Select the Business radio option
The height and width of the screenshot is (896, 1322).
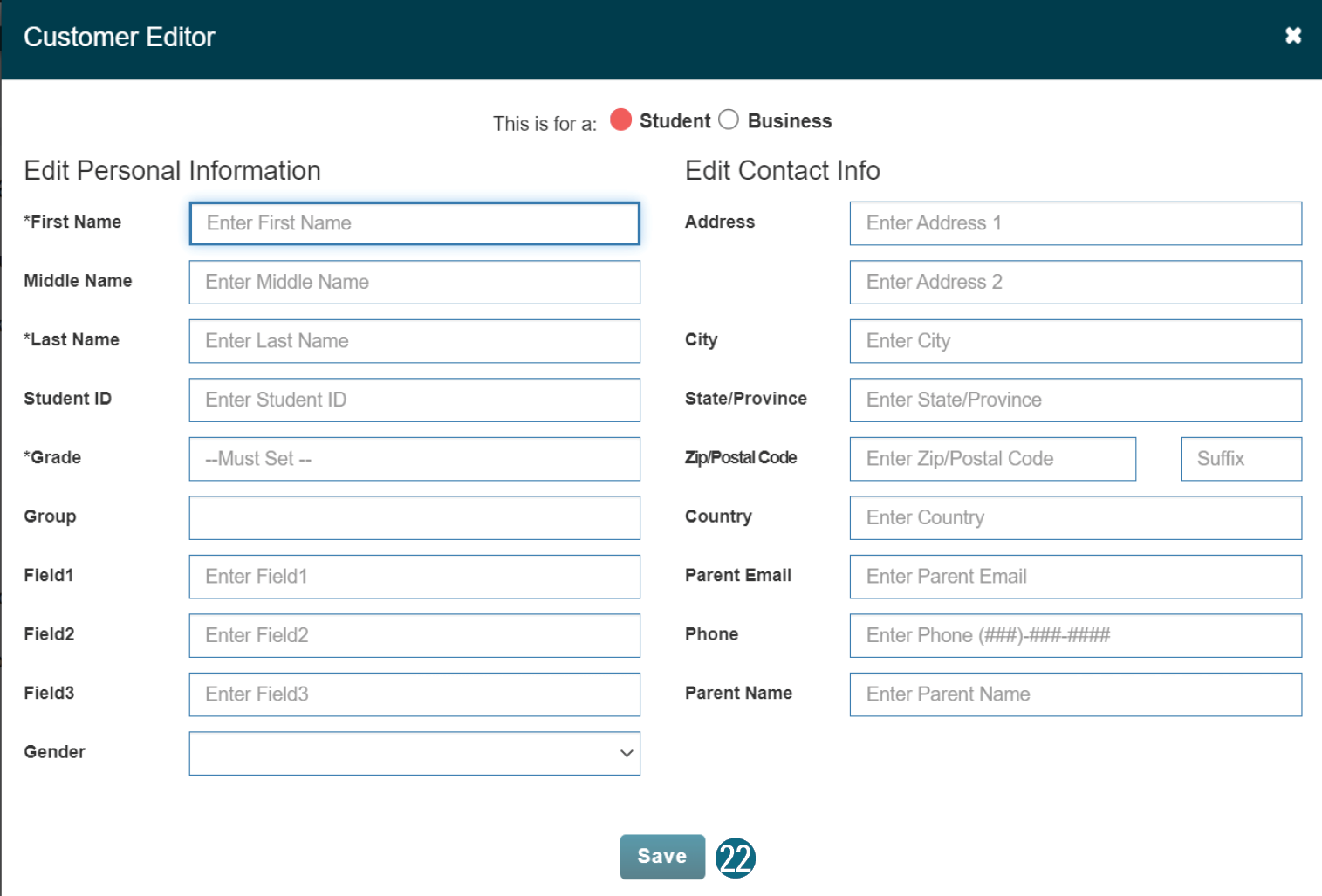tap(729, 120)
